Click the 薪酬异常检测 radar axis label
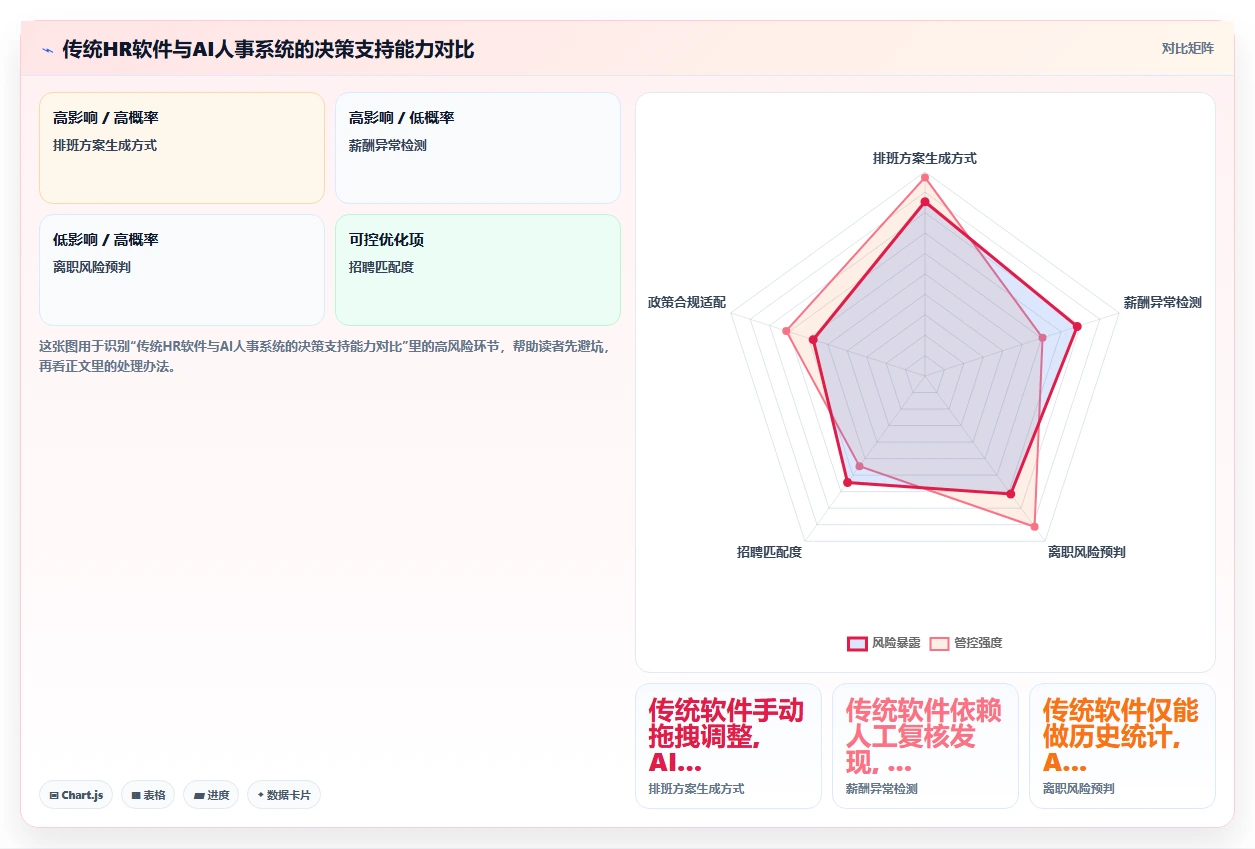Image resolution: width=1255 pixels, height=849 pixels. click(1162, 302)
